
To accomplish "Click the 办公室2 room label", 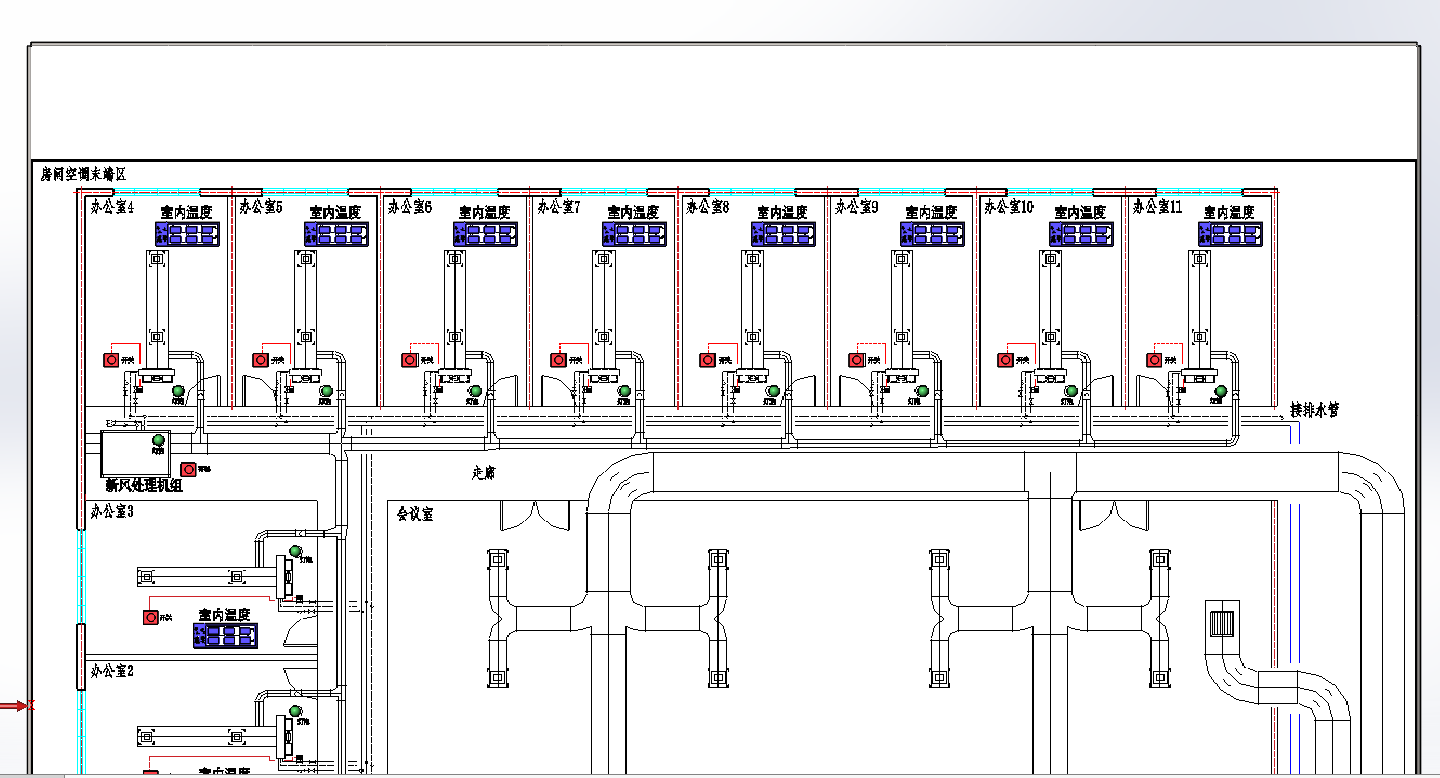I will pos(112,670).
